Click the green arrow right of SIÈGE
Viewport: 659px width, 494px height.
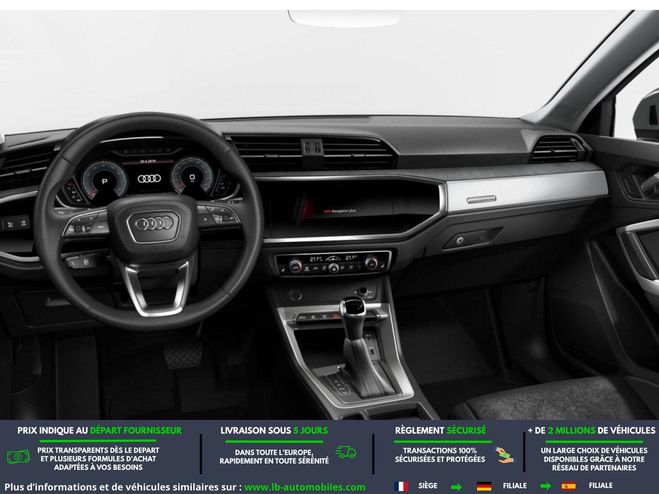point(456,487)
